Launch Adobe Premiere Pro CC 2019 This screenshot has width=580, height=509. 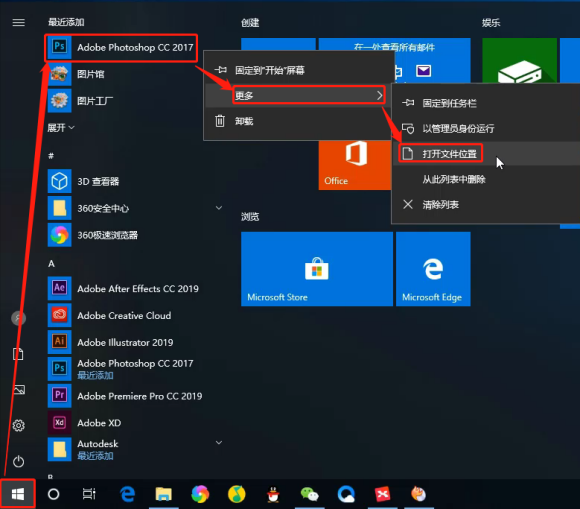click(x=125, y=396)
